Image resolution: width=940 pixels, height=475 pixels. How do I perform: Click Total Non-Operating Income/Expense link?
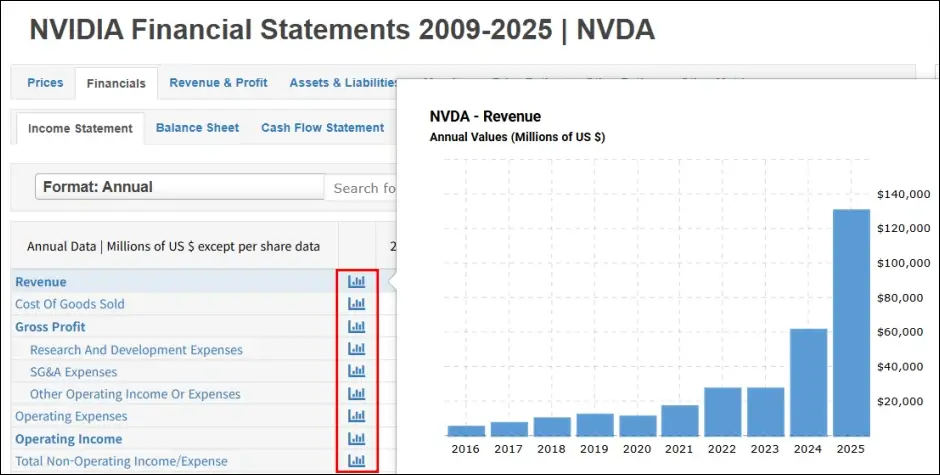click(122, 461)
